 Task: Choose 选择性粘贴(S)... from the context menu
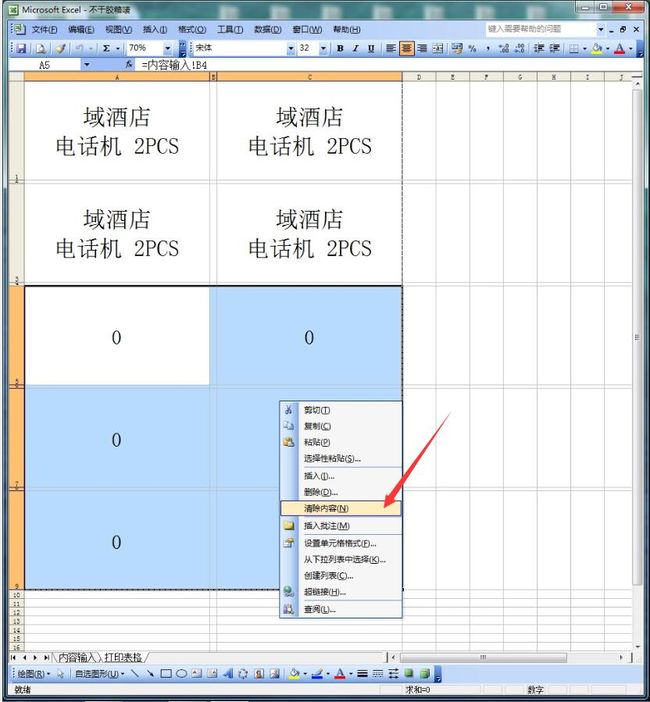(341, 458)
